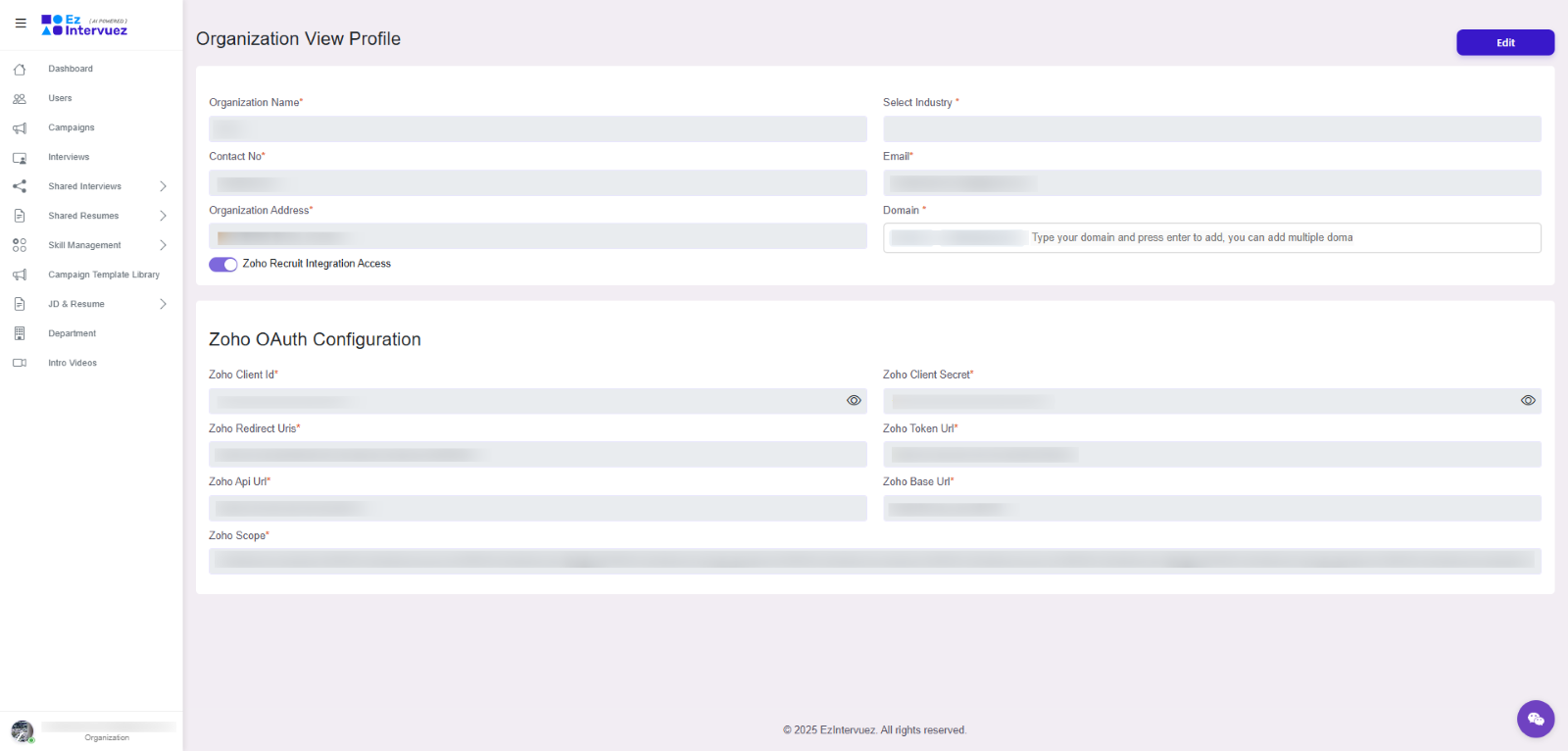
Task: Open the chat support bubble icon
Action: click(1536, 719)
